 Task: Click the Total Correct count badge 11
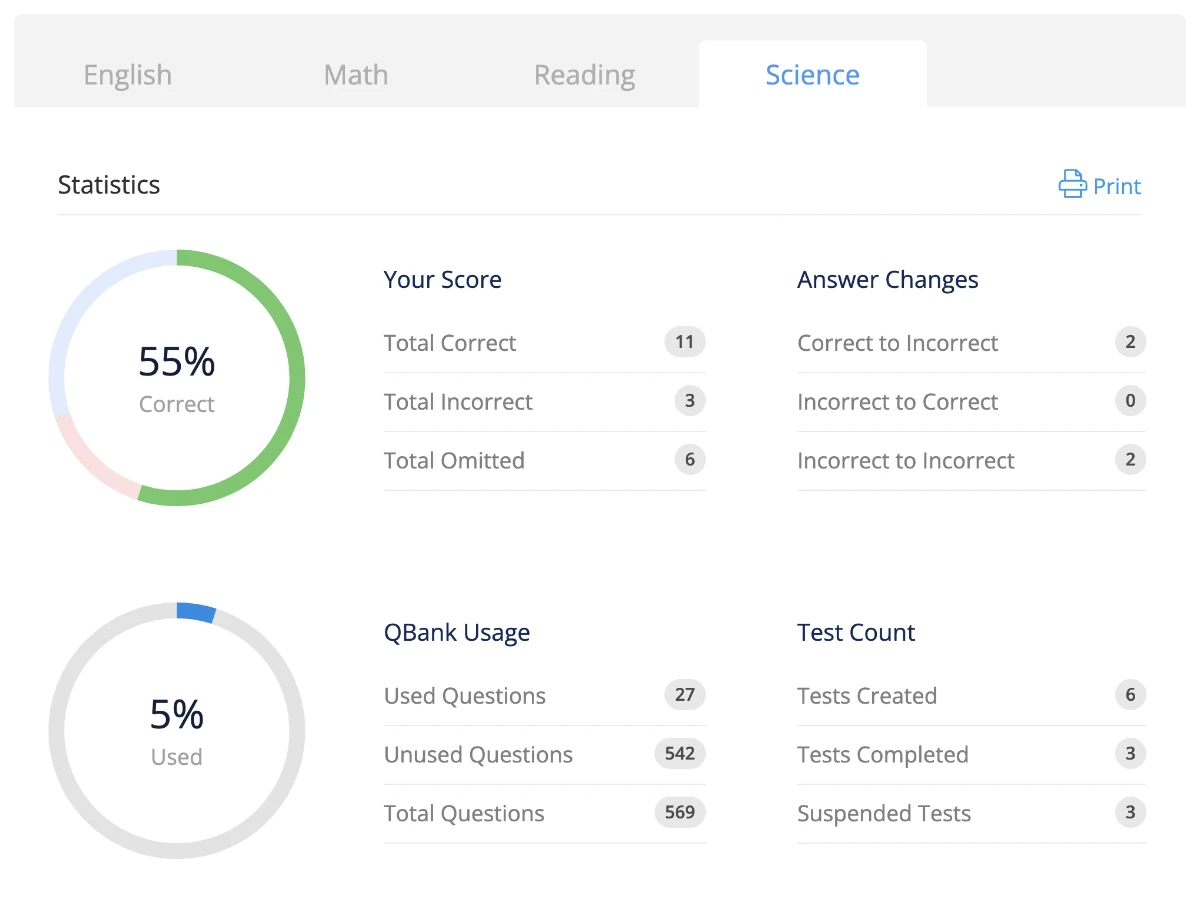point(685,342)
